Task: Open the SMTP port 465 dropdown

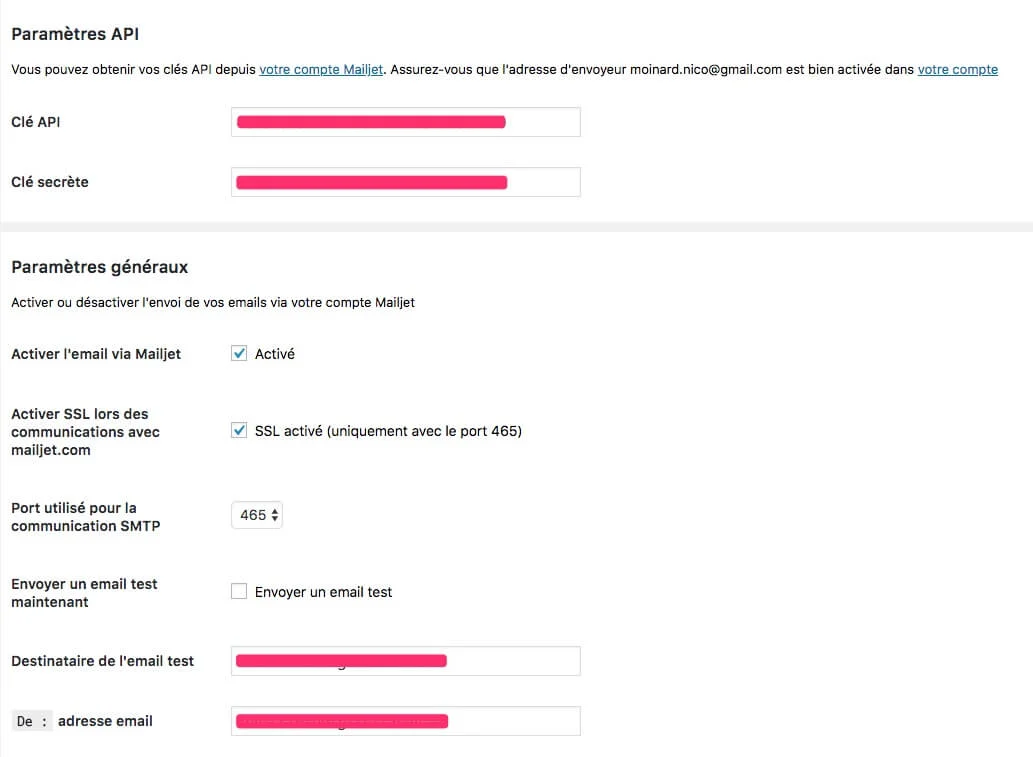Action: 257,515
